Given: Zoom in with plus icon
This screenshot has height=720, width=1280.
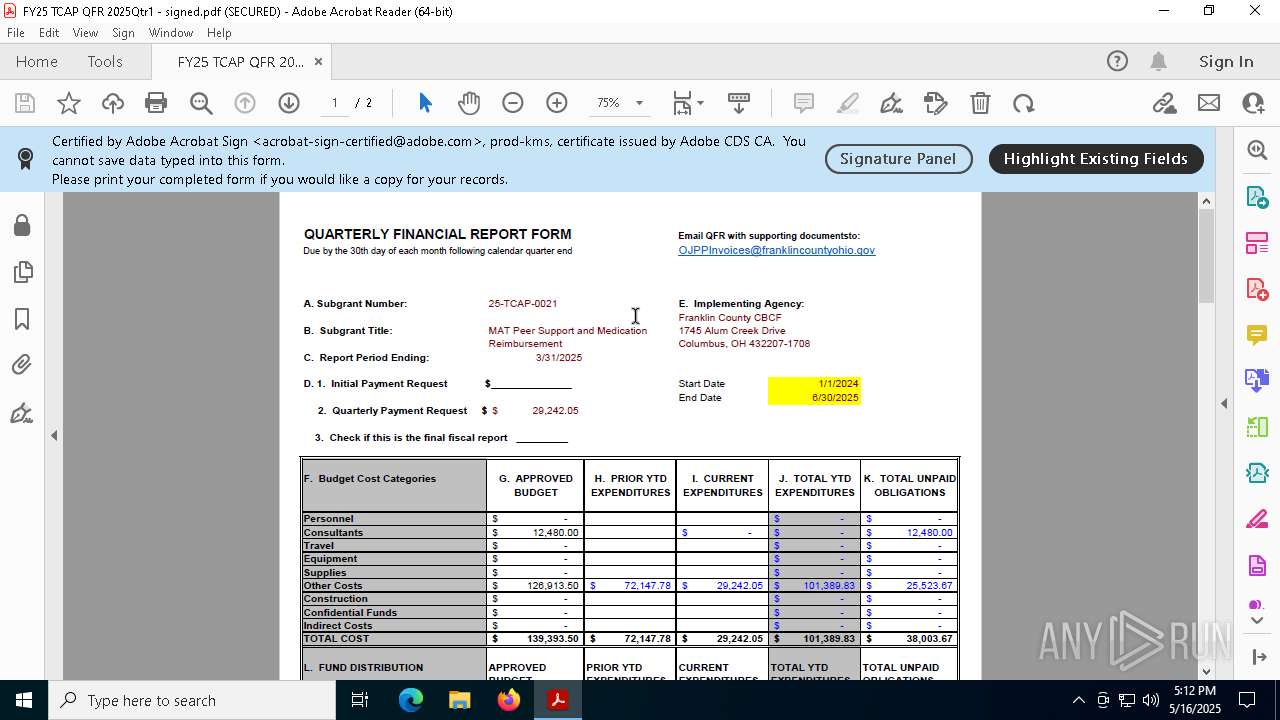Looking at the screenshot, I should [557, 103].
